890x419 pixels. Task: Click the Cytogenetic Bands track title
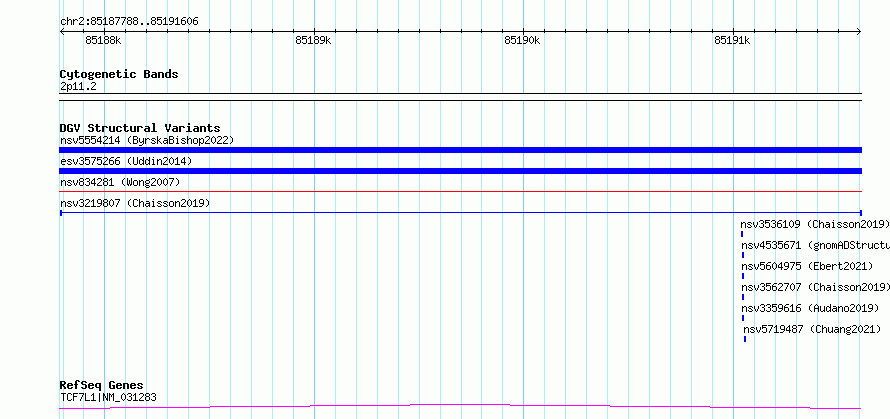(x=119, y=74)
